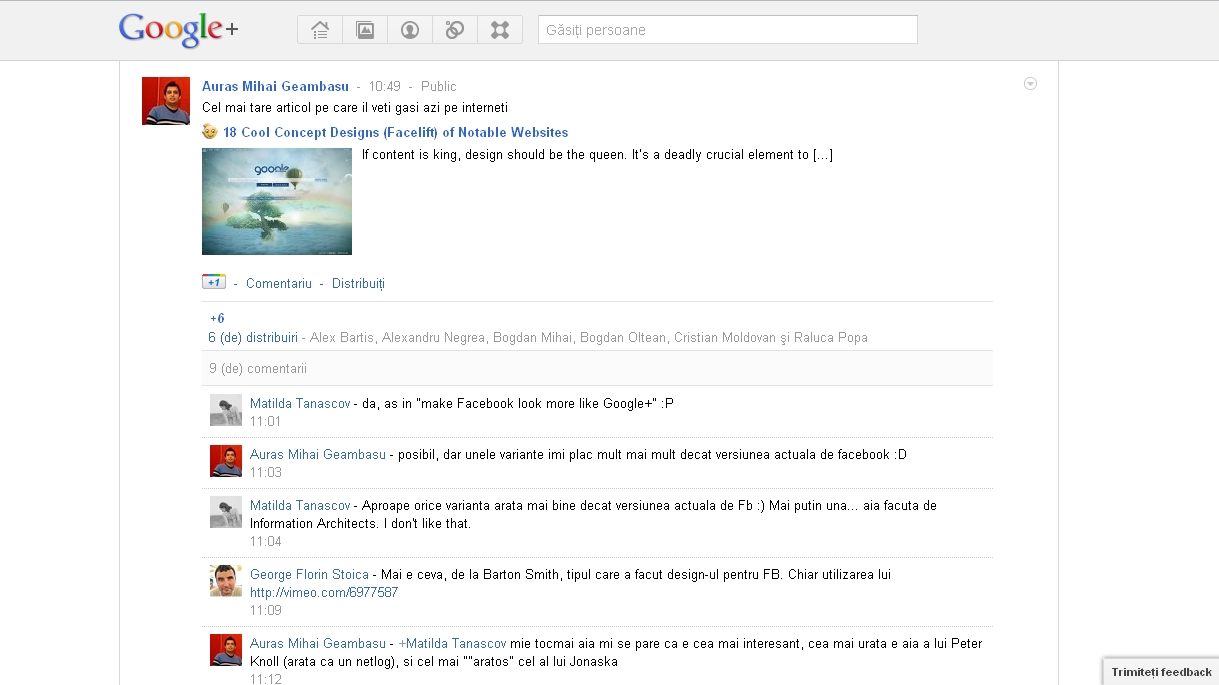Screen dimensions: 1219x685
Task: Click the emoji icon beside article title
Action: pos(210,132)
